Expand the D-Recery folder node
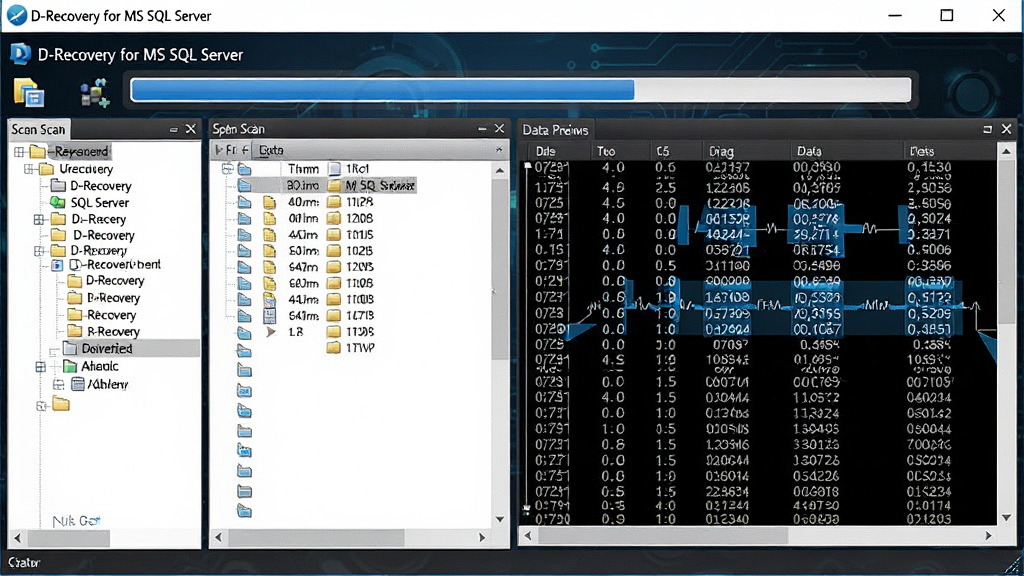Screen dimensions: 1024x576 click(x=39, y=219)
